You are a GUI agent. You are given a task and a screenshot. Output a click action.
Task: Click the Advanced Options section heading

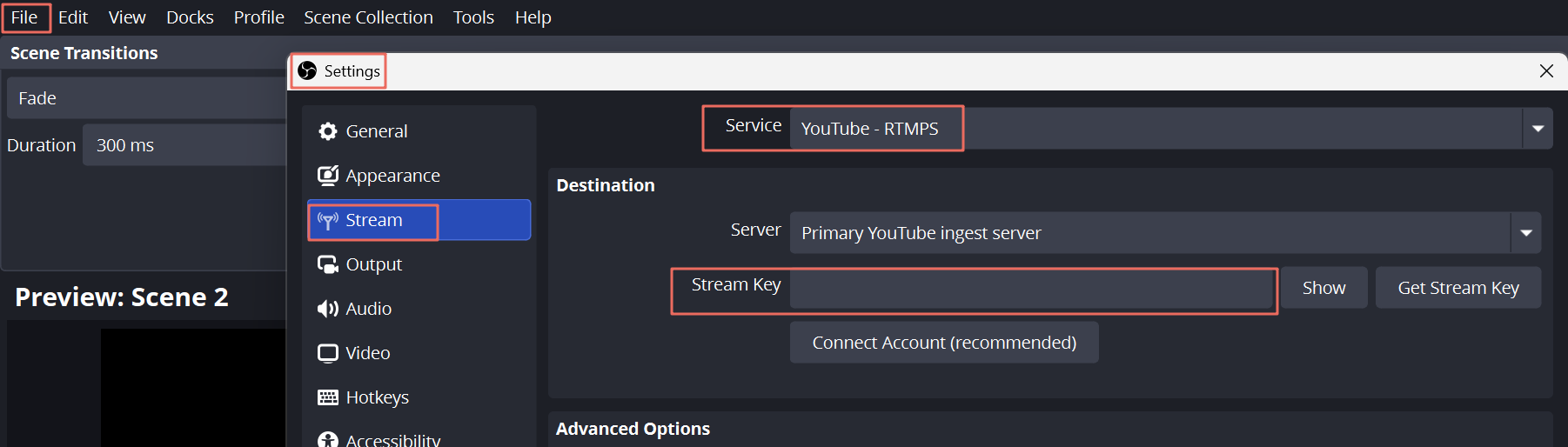tap(633, 429)
